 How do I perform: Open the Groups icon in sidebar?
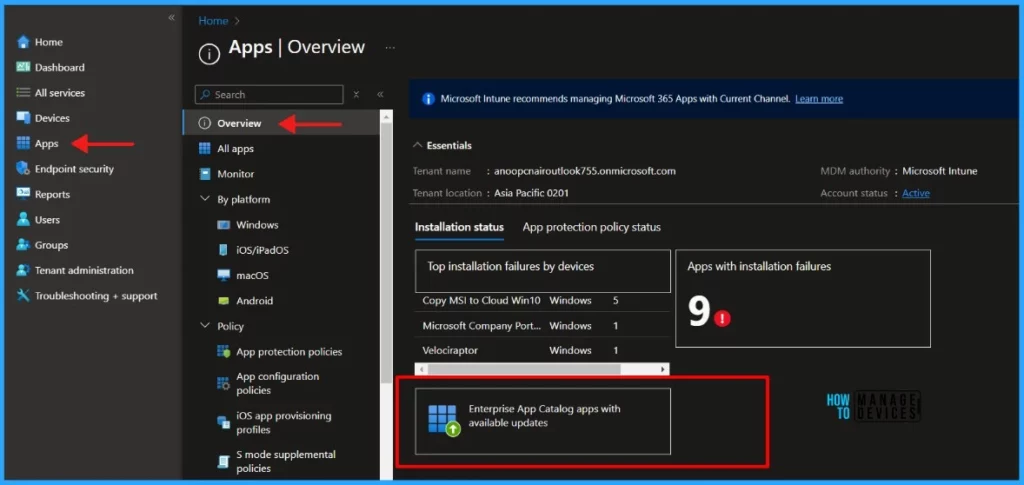23,245
